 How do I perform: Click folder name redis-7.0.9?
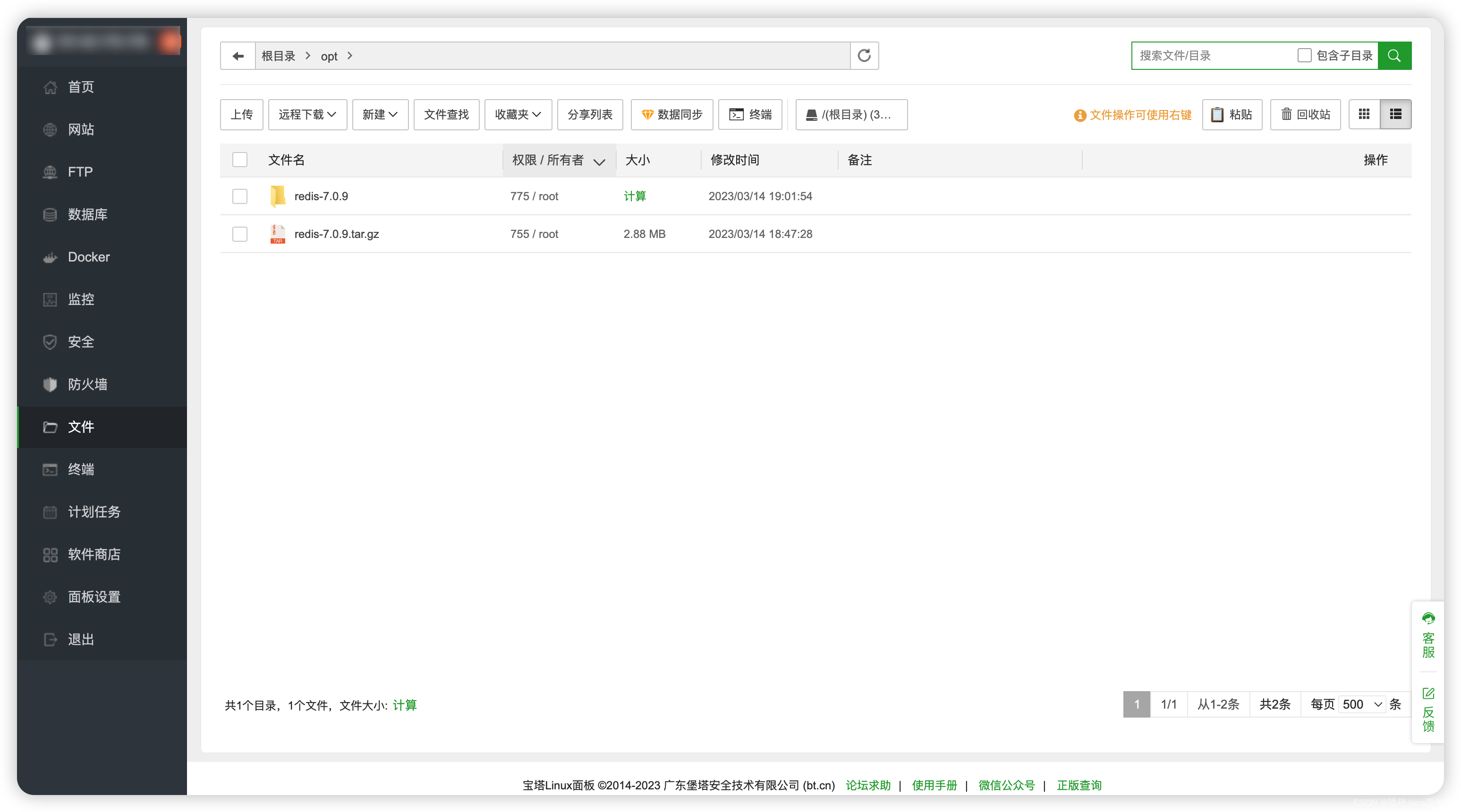[321, 196]
